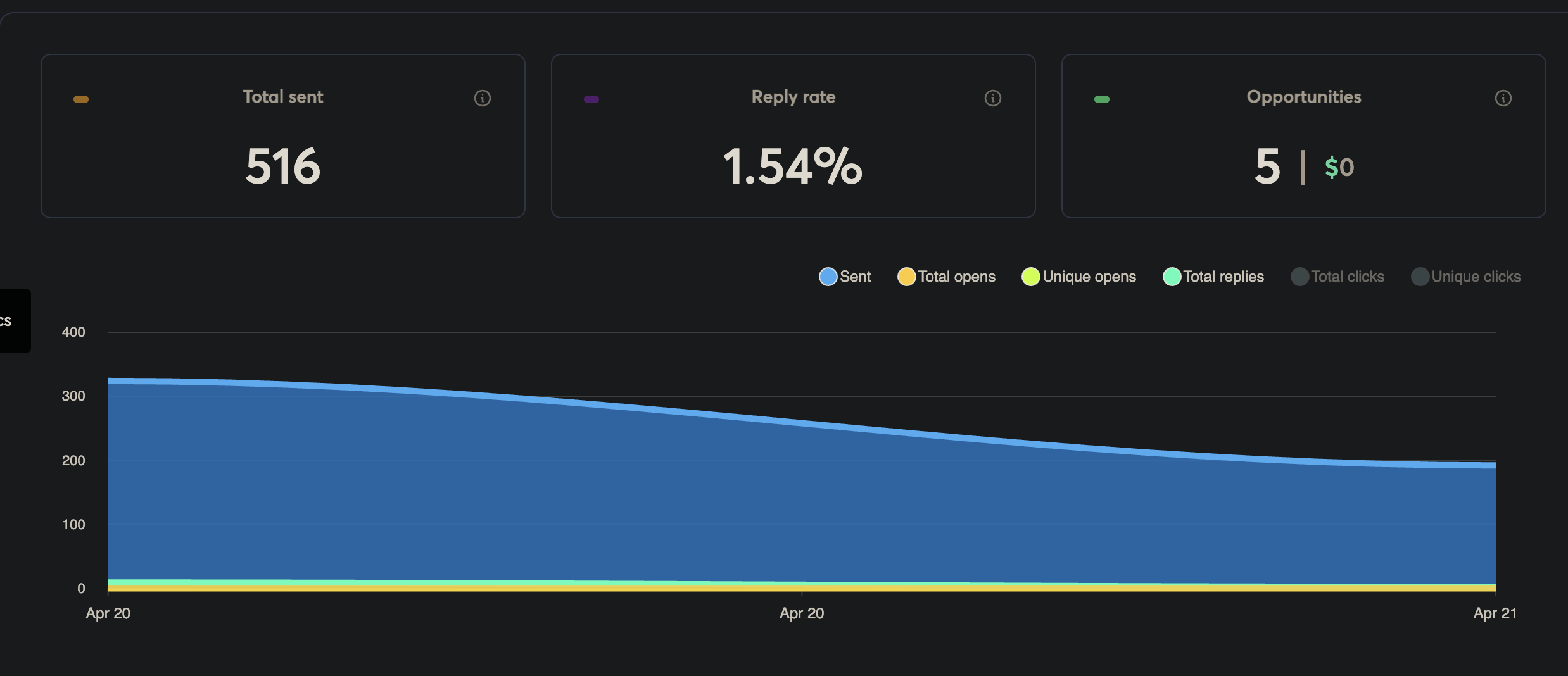Select the Opportunities card title
This screenshot has height=676, width=1568.
click(x=1303, y=97)
